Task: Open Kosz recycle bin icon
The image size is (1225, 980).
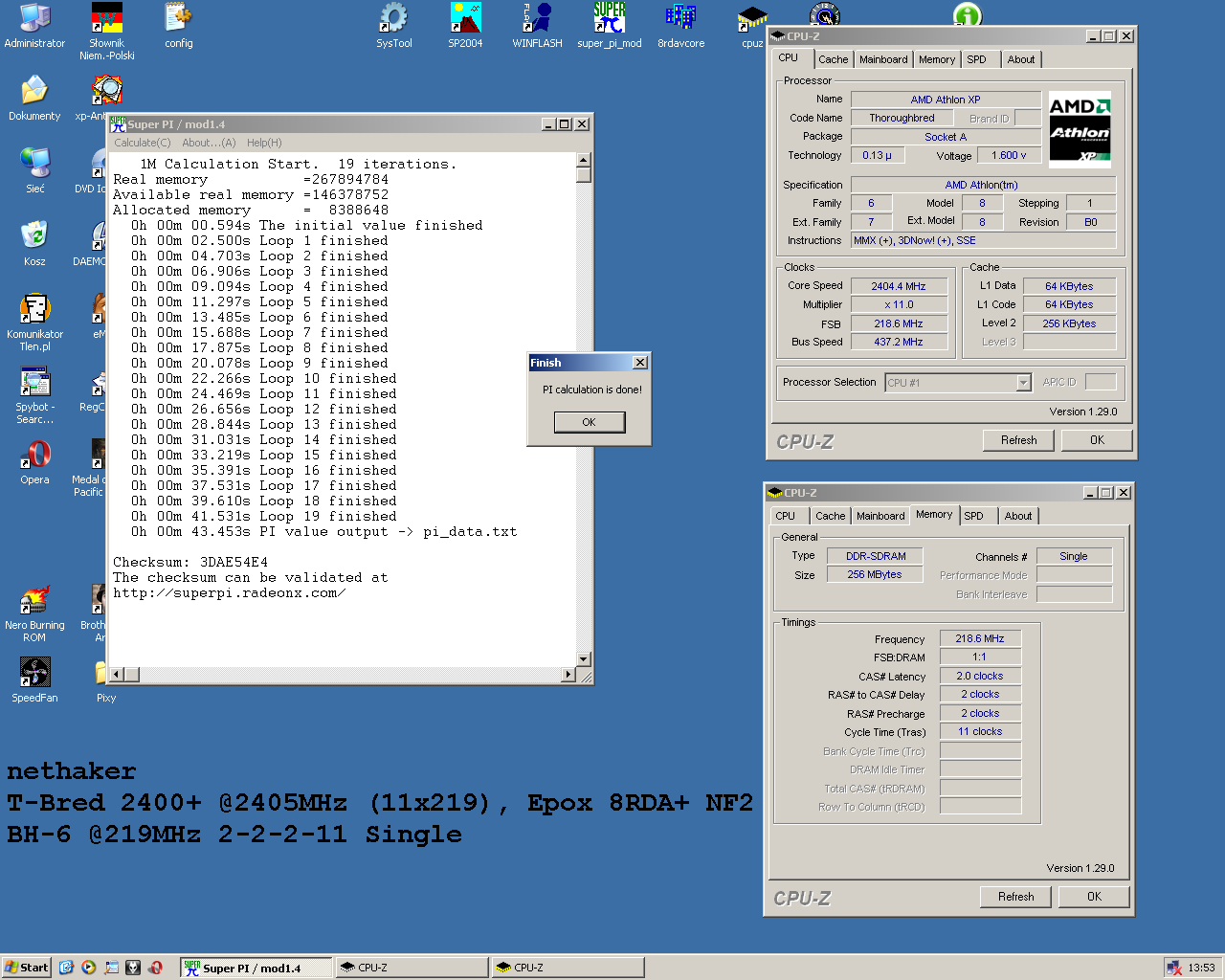Action: coord(34,244)
